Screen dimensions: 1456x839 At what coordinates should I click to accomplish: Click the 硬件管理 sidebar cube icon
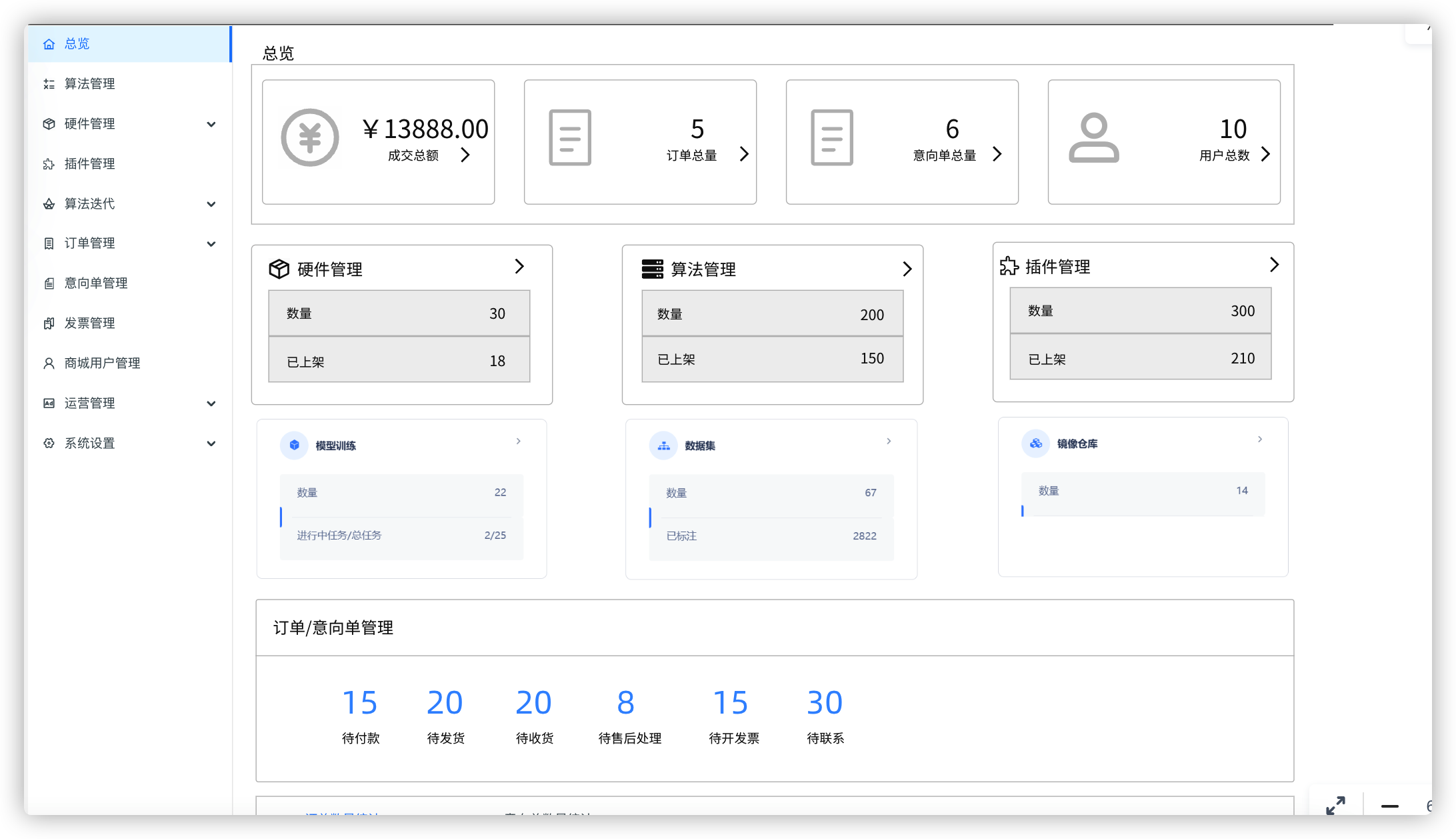[49, 124]
